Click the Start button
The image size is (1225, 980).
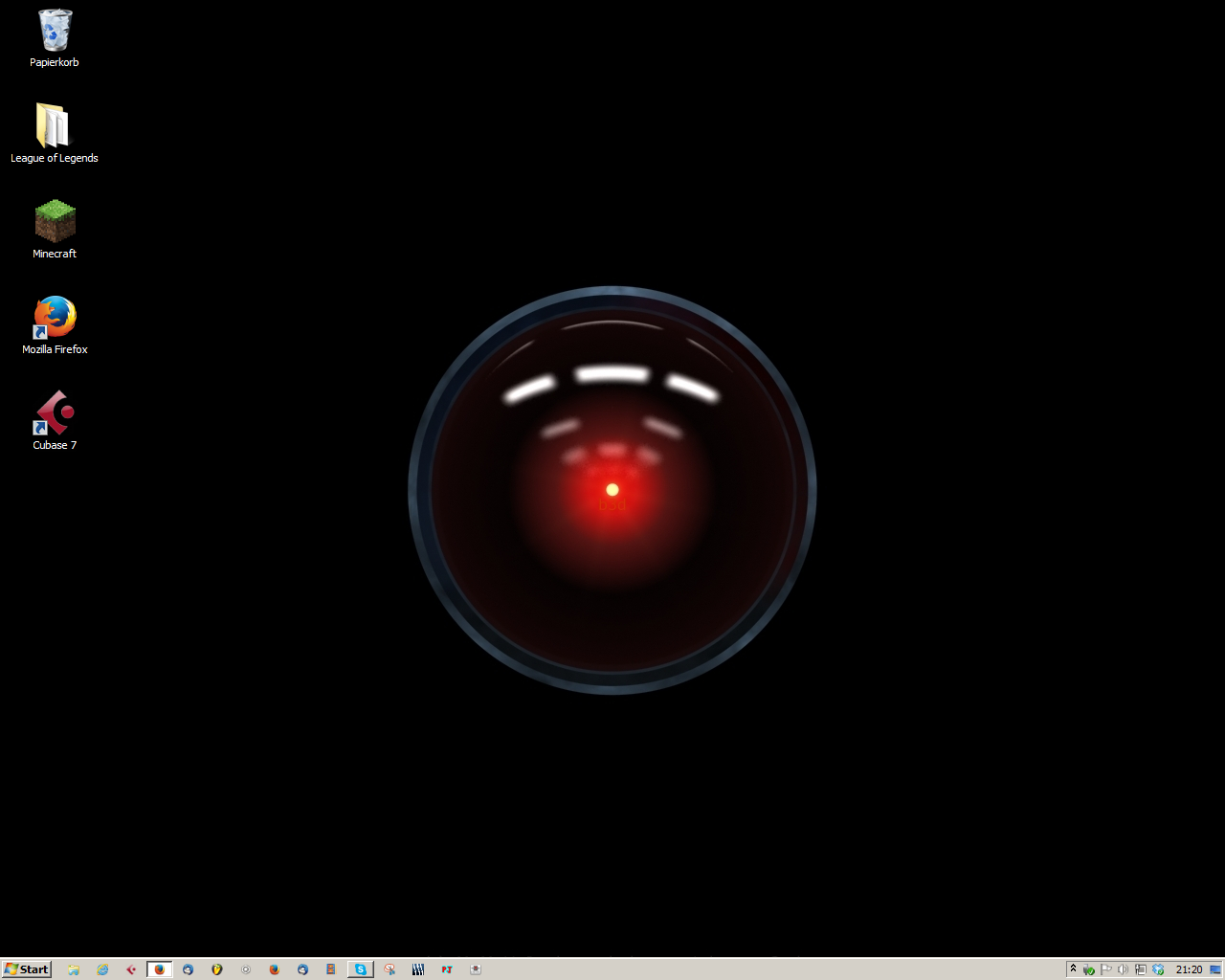pos(27,969)
